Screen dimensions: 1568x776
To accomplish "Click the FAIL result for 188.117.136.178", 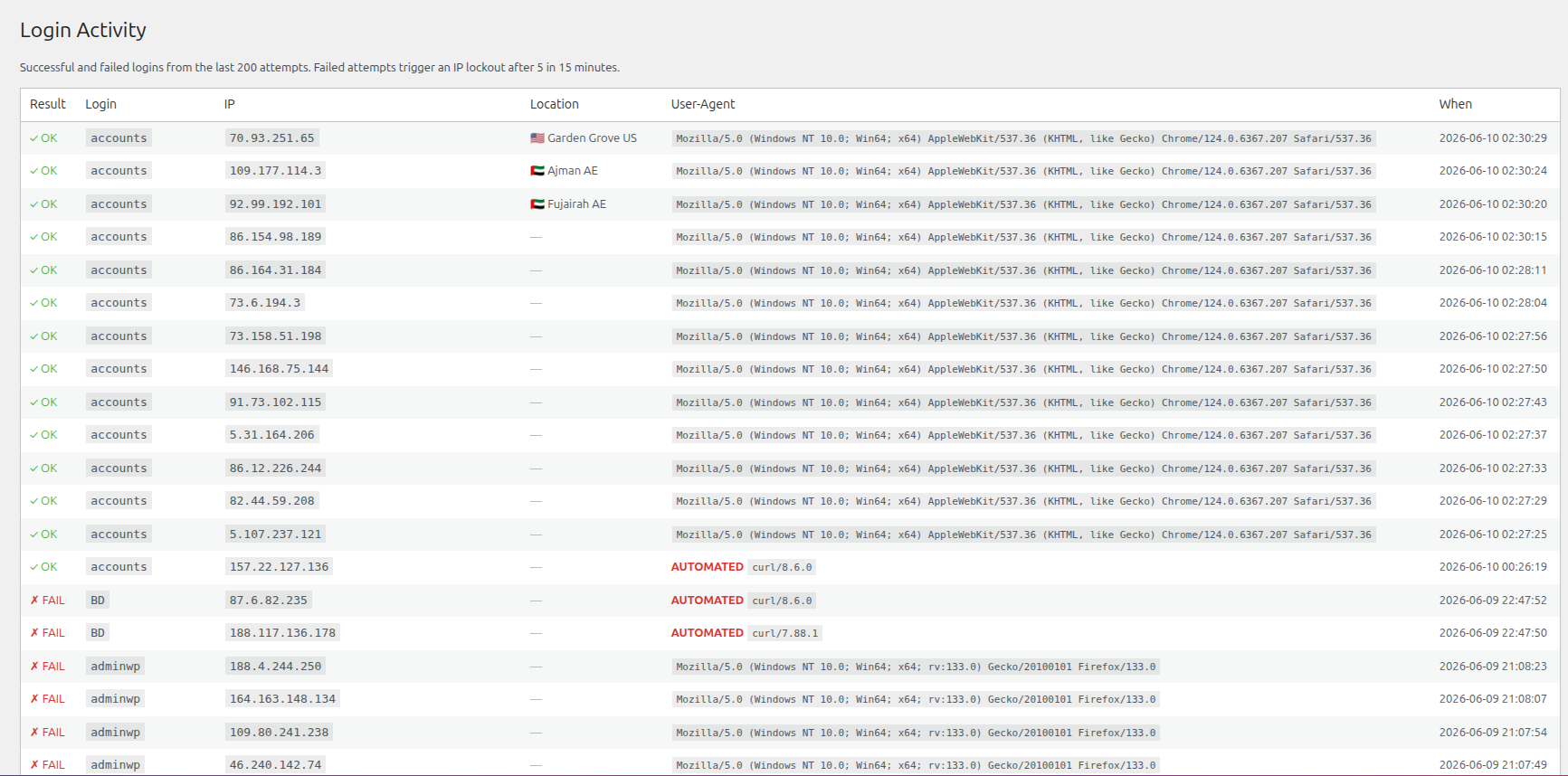I will tap(47, 633).
